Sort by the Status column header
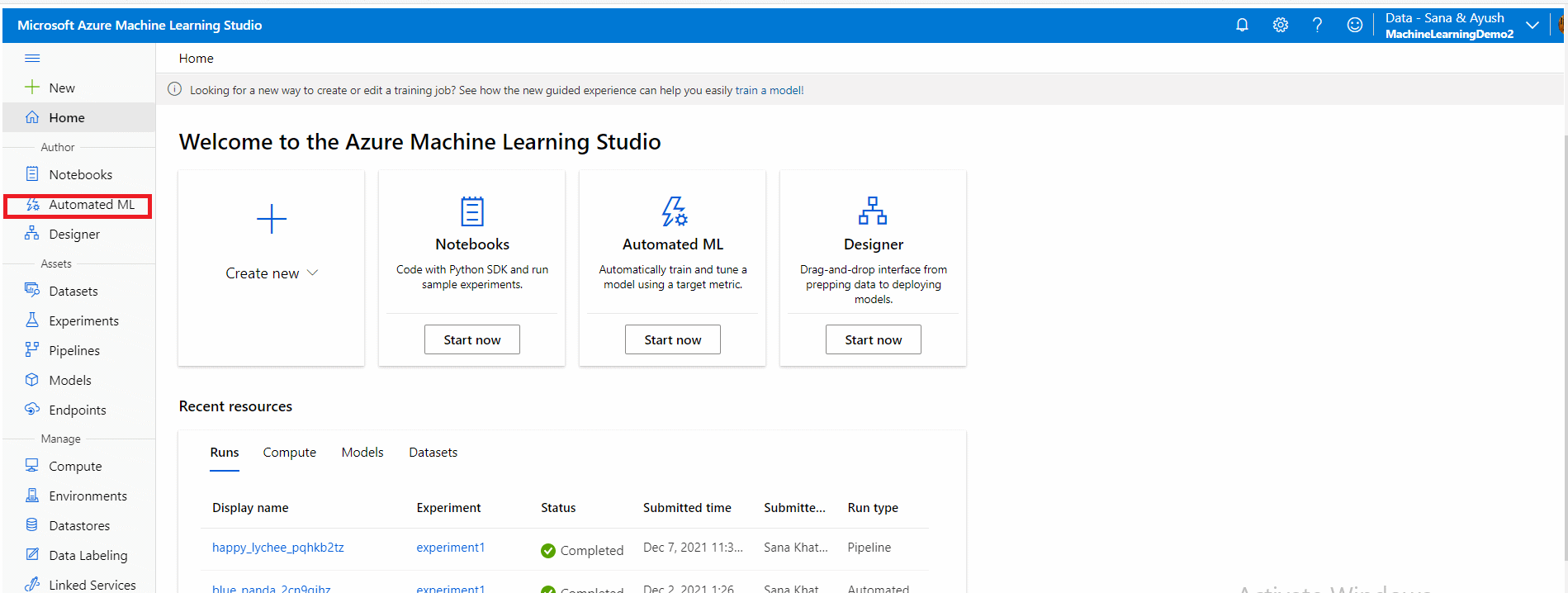Image resolution: width=1568 pixels, height=593 pixels. pyautogui.click(x=558, y=508)
